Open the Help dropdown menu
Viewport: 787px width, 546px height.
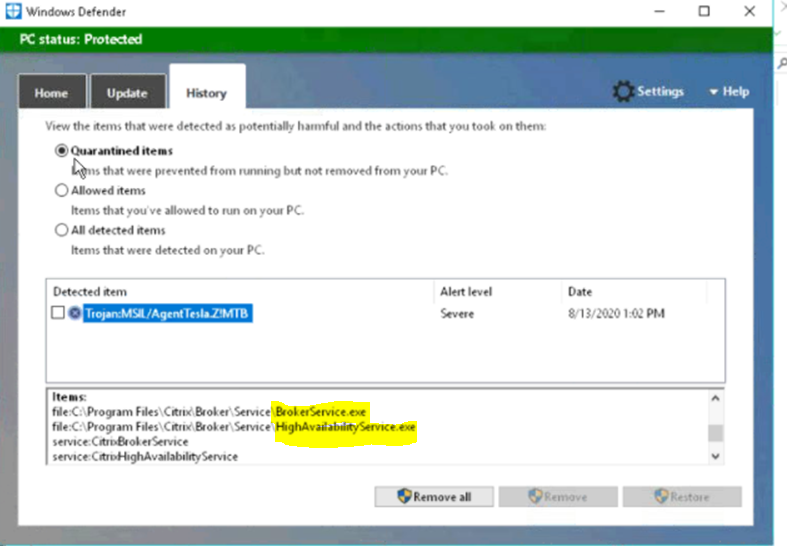point(729,92)
